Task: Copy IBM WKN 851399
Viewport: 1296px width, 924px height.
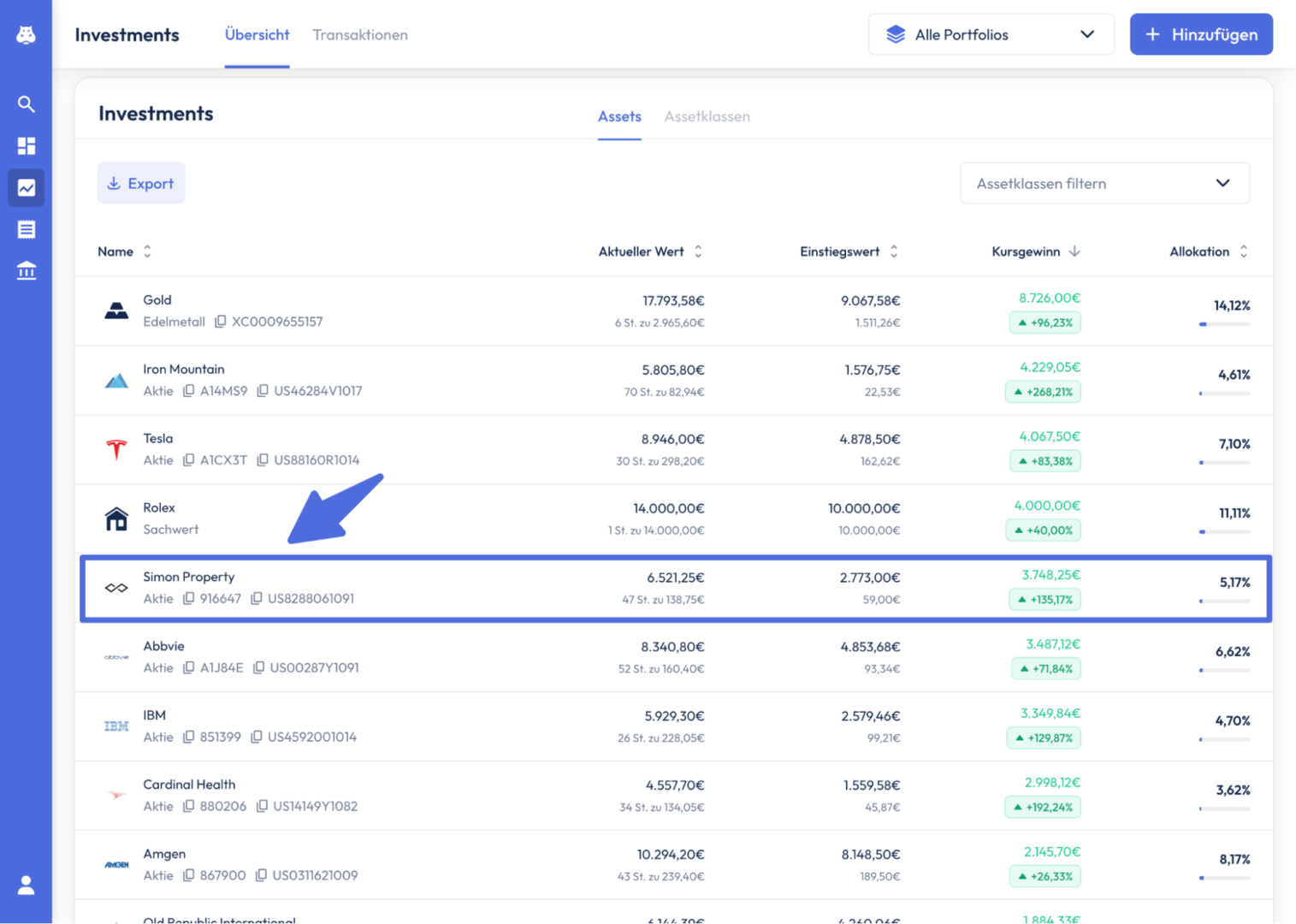Action: click(x=188, y=737)
